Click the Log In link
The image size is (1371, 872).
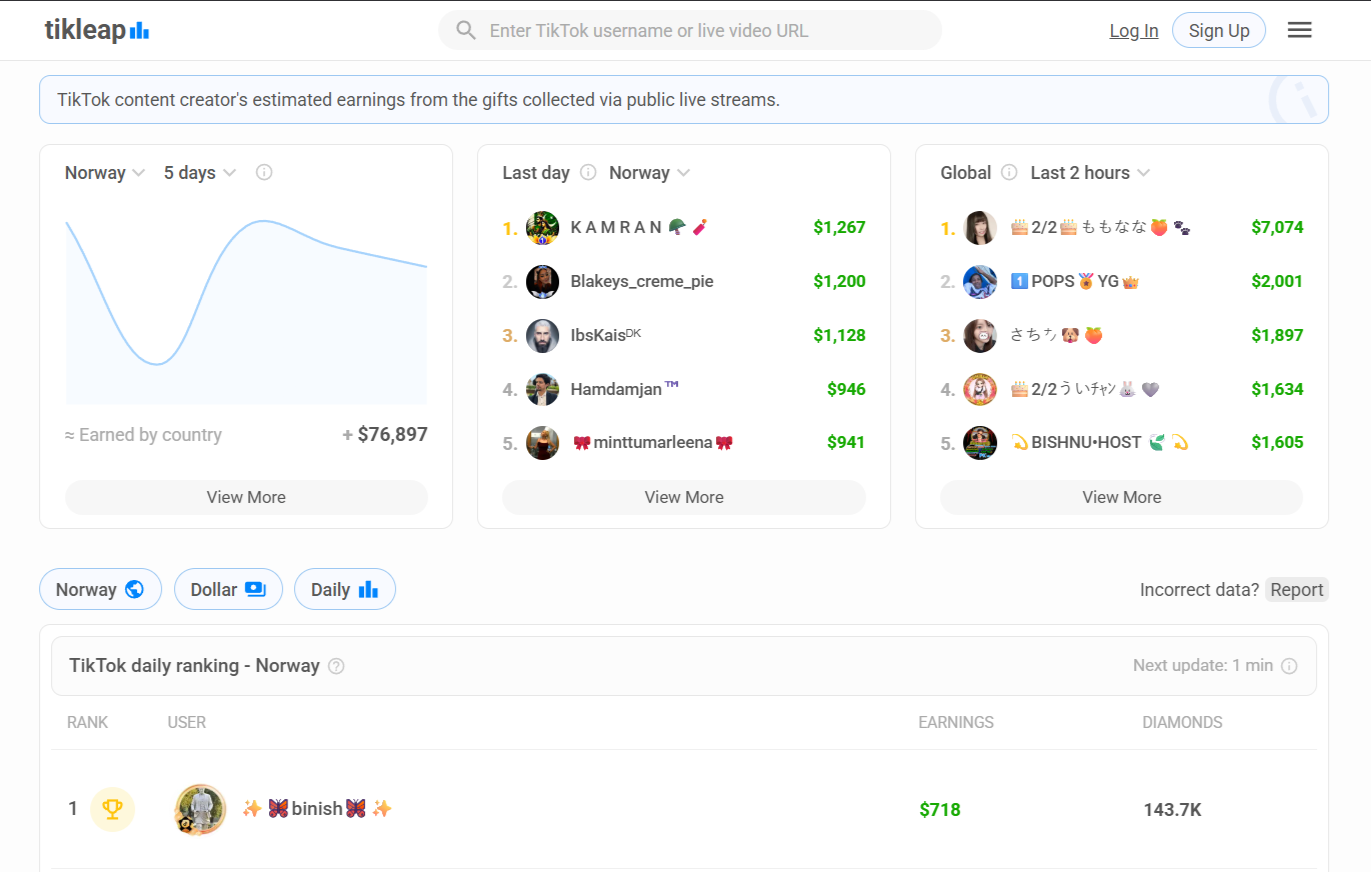tap(1134, 31)
